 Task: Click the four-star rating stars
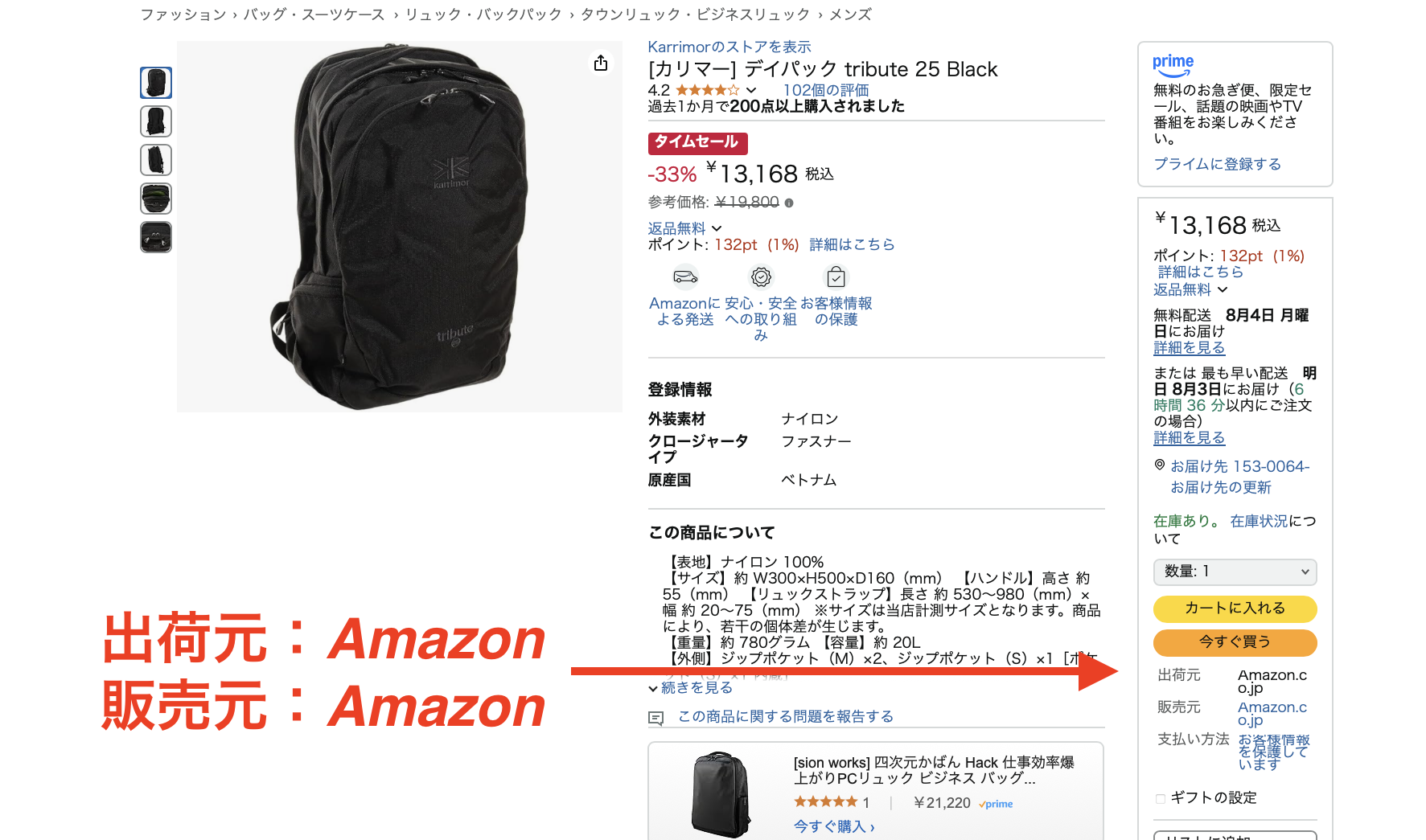[x=707, y=90]
